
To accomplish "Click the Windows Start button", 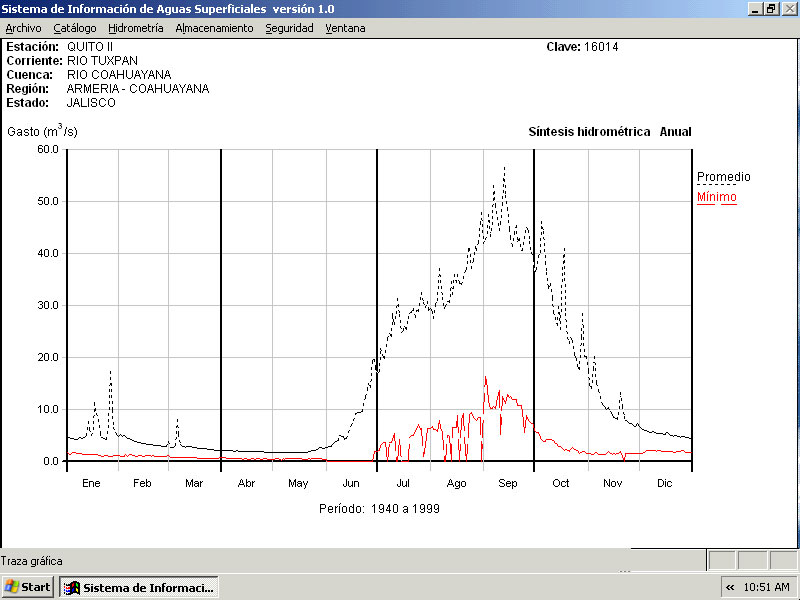I will pos(28,587).
